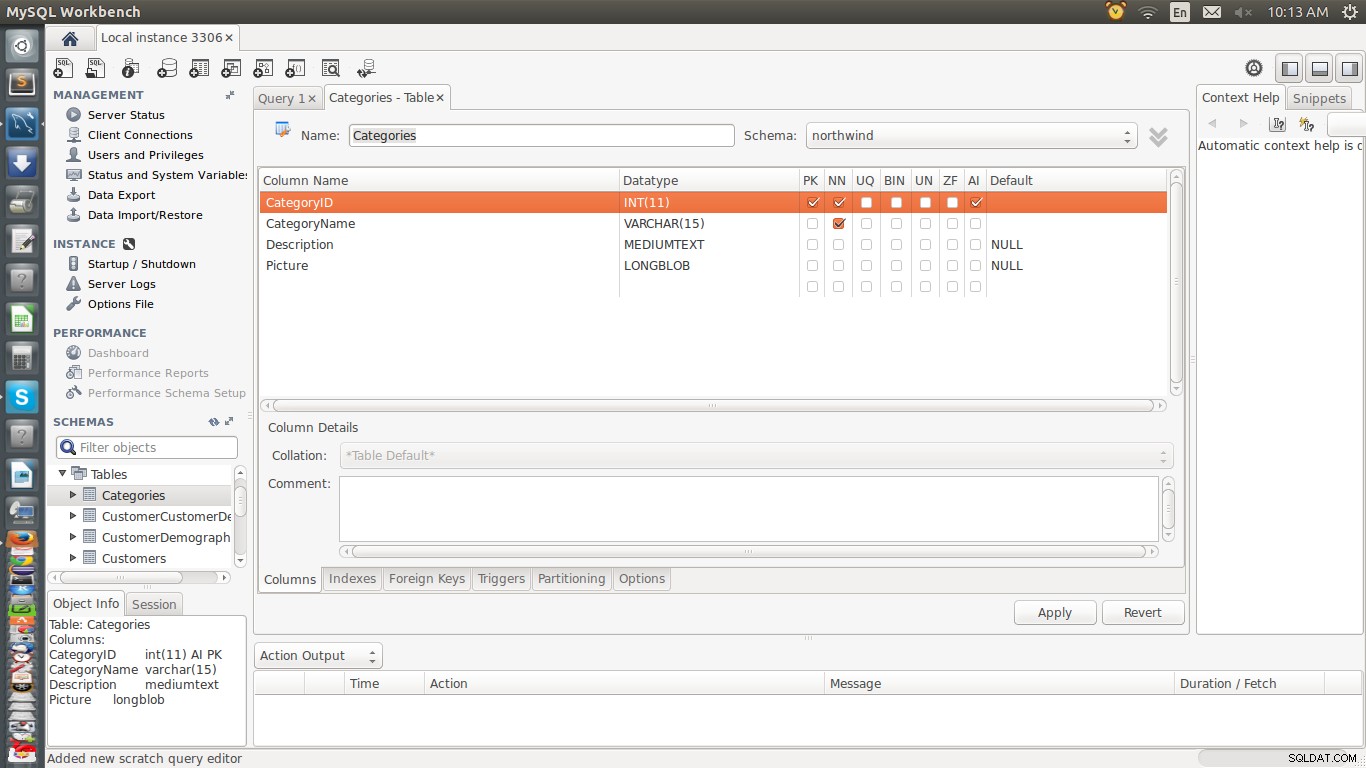Click the columns grid horizontal scrollbar
Viewport: 1366px width, 768px height.
(x=713, y=406)
